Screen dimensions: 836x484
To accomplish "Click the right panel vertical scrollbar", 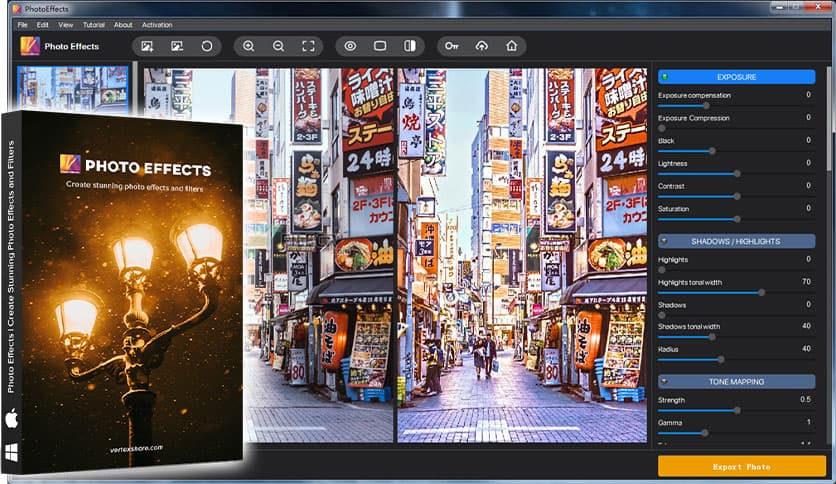I will [x=829, y=118].
